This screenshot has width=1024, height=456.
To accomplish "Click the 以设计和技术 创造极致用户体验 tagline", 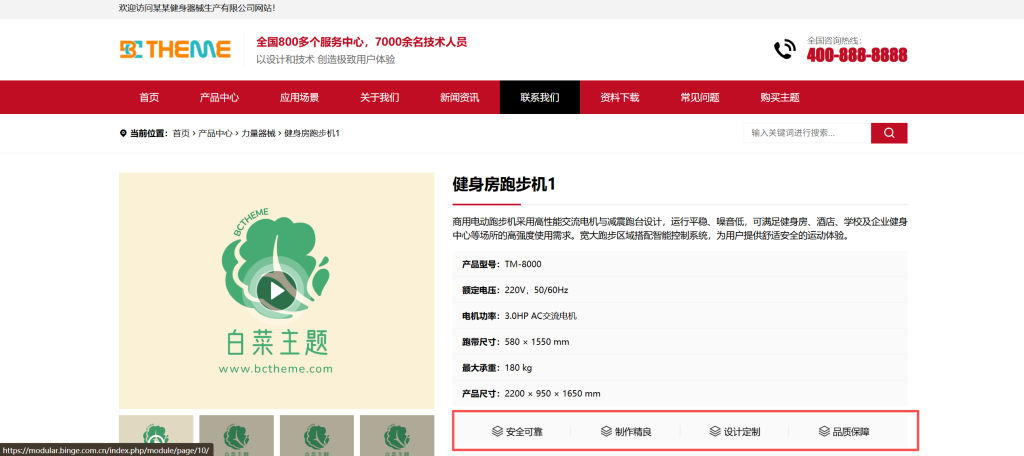I will pos(325,59).
